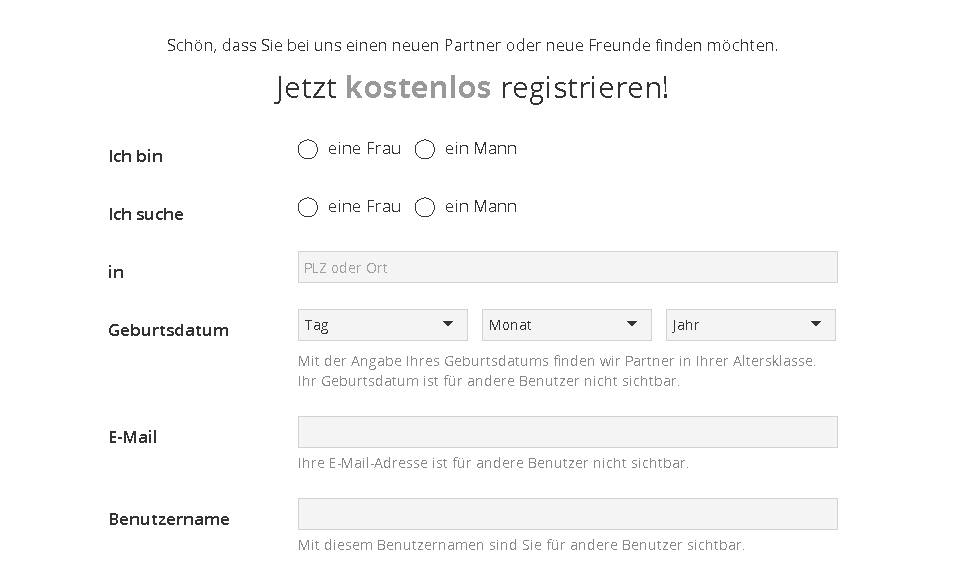Image resolution: width=960 pixels, height=561 pixels.
Task: Open the Jahr birth year dropdown
Action: [750, 325]
